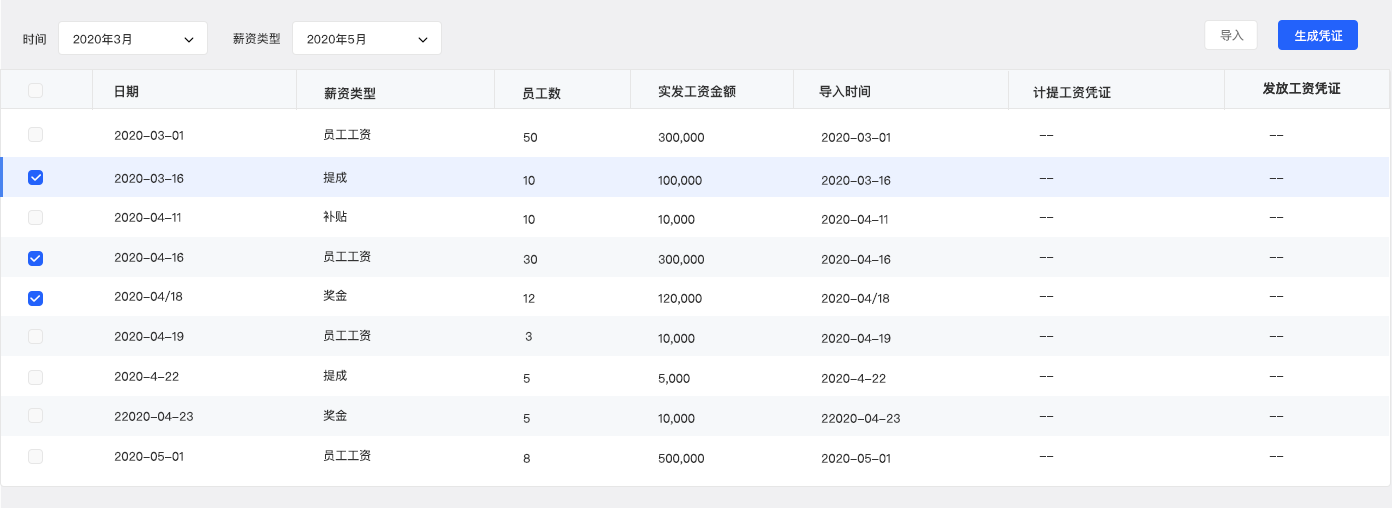Check the select-all checkbox in table header
The height and width of the screenshot is (508, 1392).
click(36, 91)
